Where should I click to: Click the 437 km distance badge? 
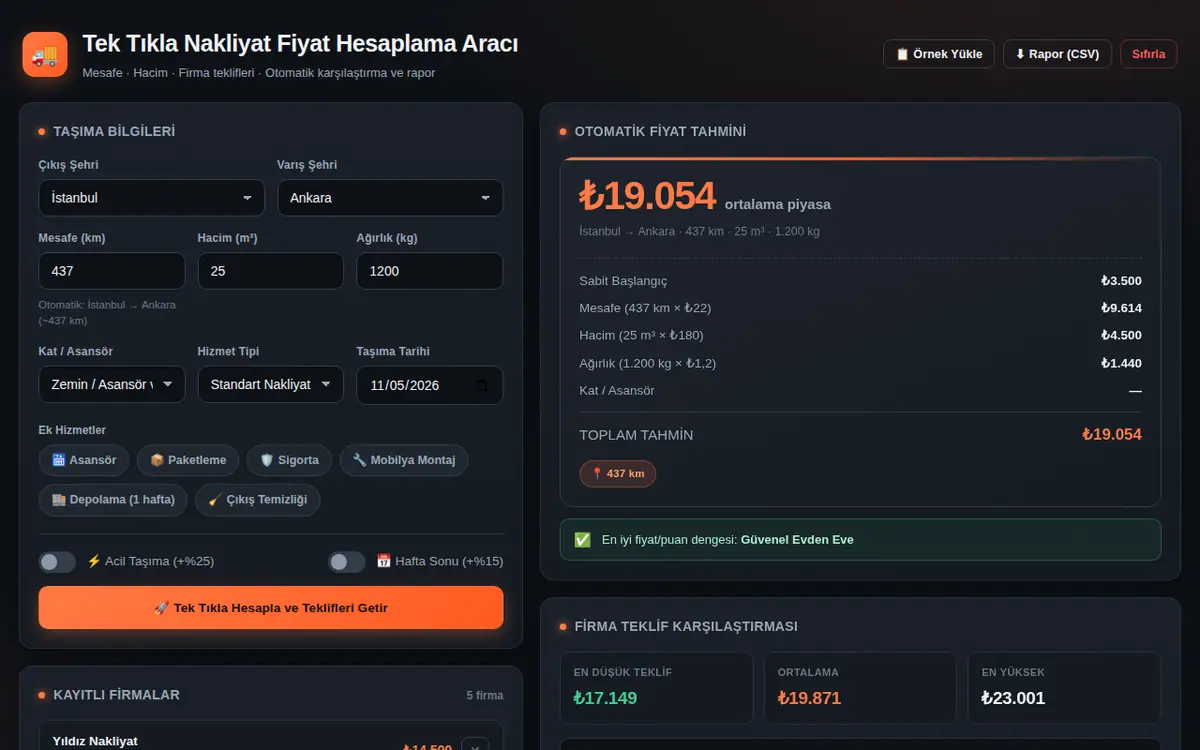618,473
